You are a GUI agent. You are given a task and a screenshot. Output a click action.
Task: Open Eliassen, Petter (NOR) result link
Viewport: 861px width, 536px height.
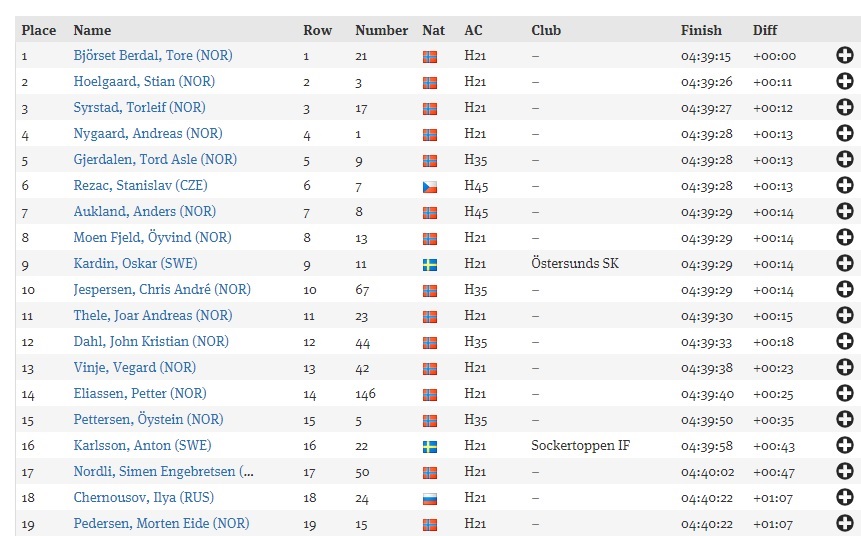(x=140, y=393)
